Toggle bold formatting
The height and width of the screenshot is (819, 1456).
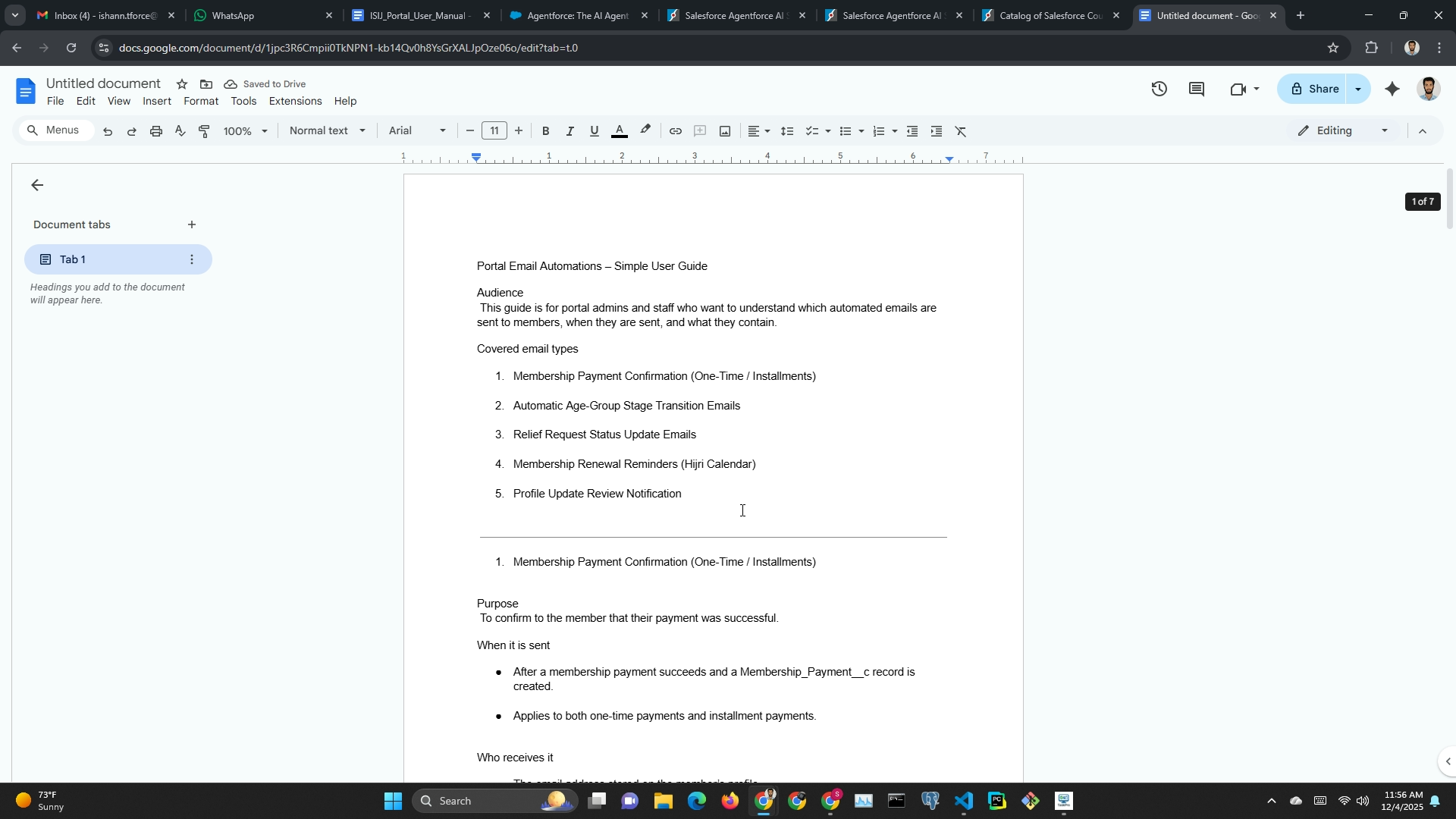coord(545,131)
